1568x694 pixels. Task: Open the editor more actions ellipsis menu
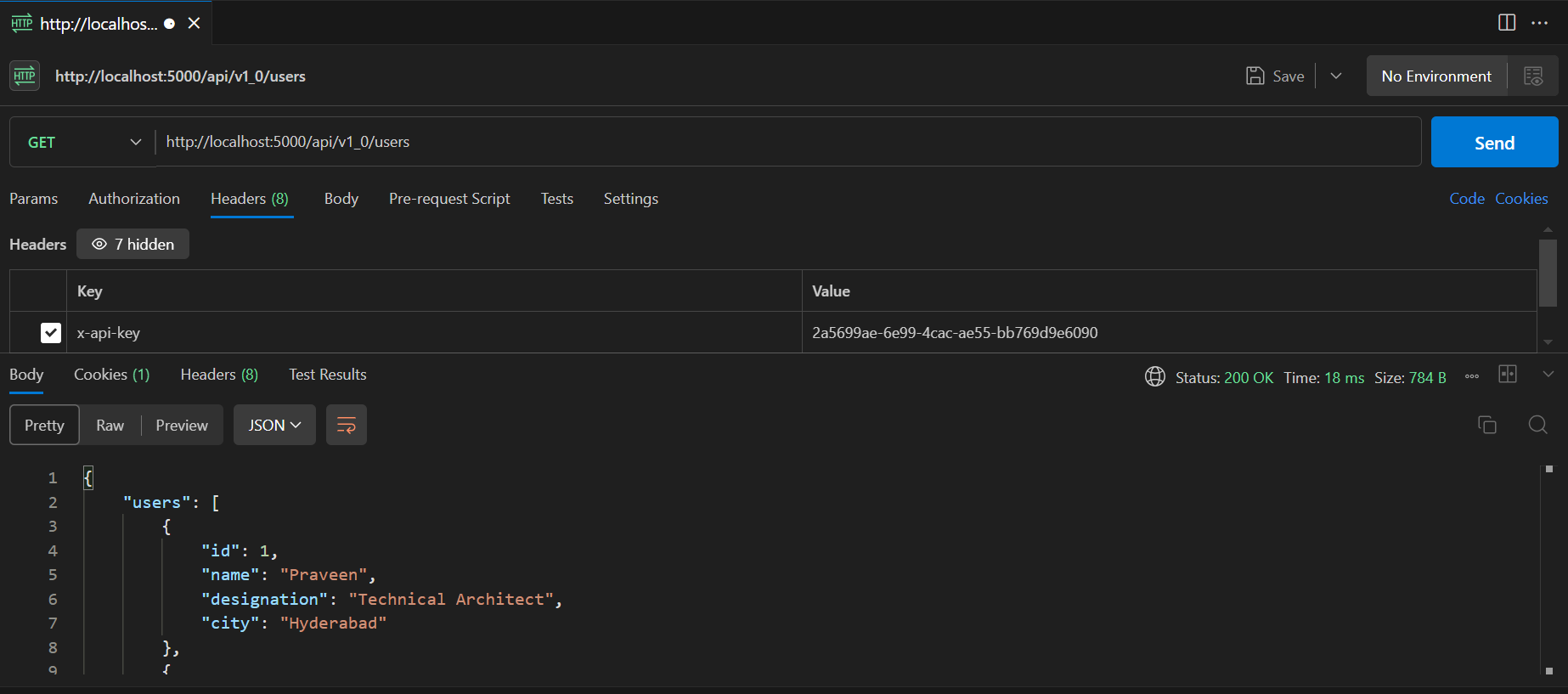click(1540, 23)
